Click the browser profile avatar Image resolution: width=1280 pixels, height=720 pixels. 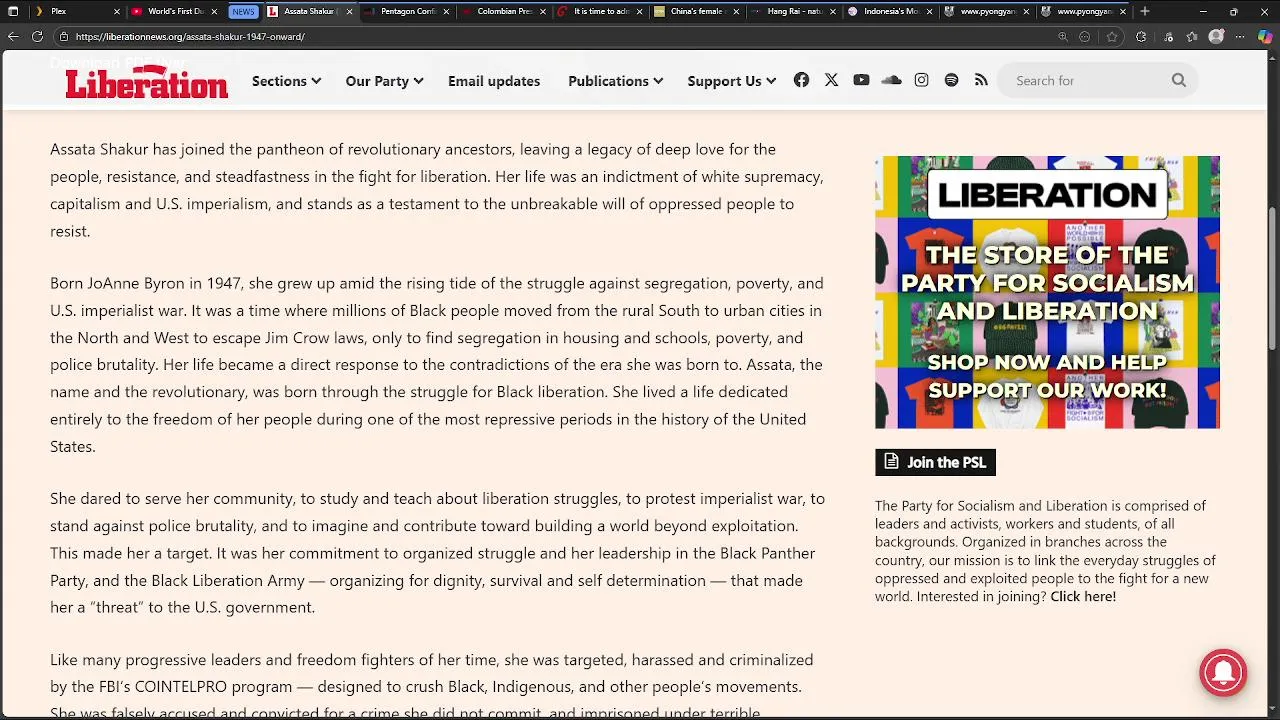click(1216, 36)
